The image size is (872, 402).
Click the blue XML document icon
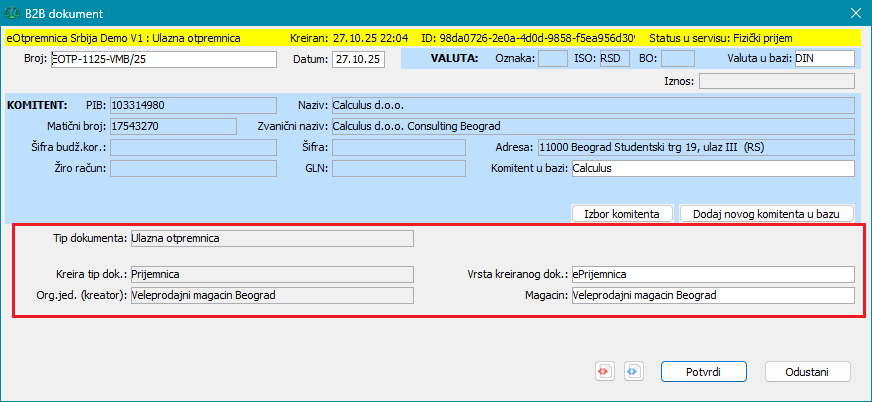coord(632,370)
